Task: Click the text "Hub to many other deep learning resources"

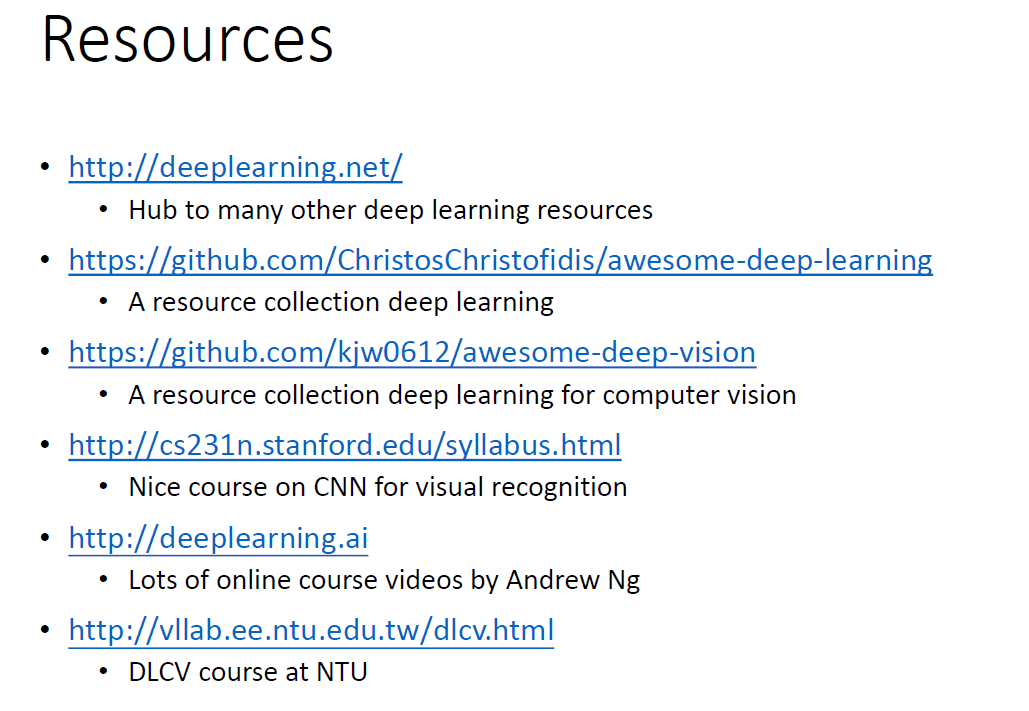Action: coord(390,210)
